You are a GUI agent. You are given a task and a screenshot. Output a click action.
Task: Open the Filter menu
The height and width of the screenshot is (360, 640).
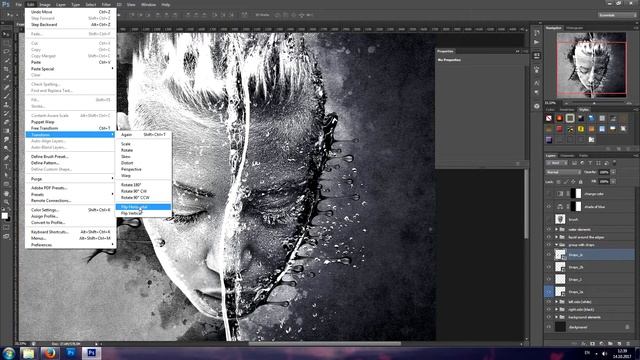click(x=106, y=4)
